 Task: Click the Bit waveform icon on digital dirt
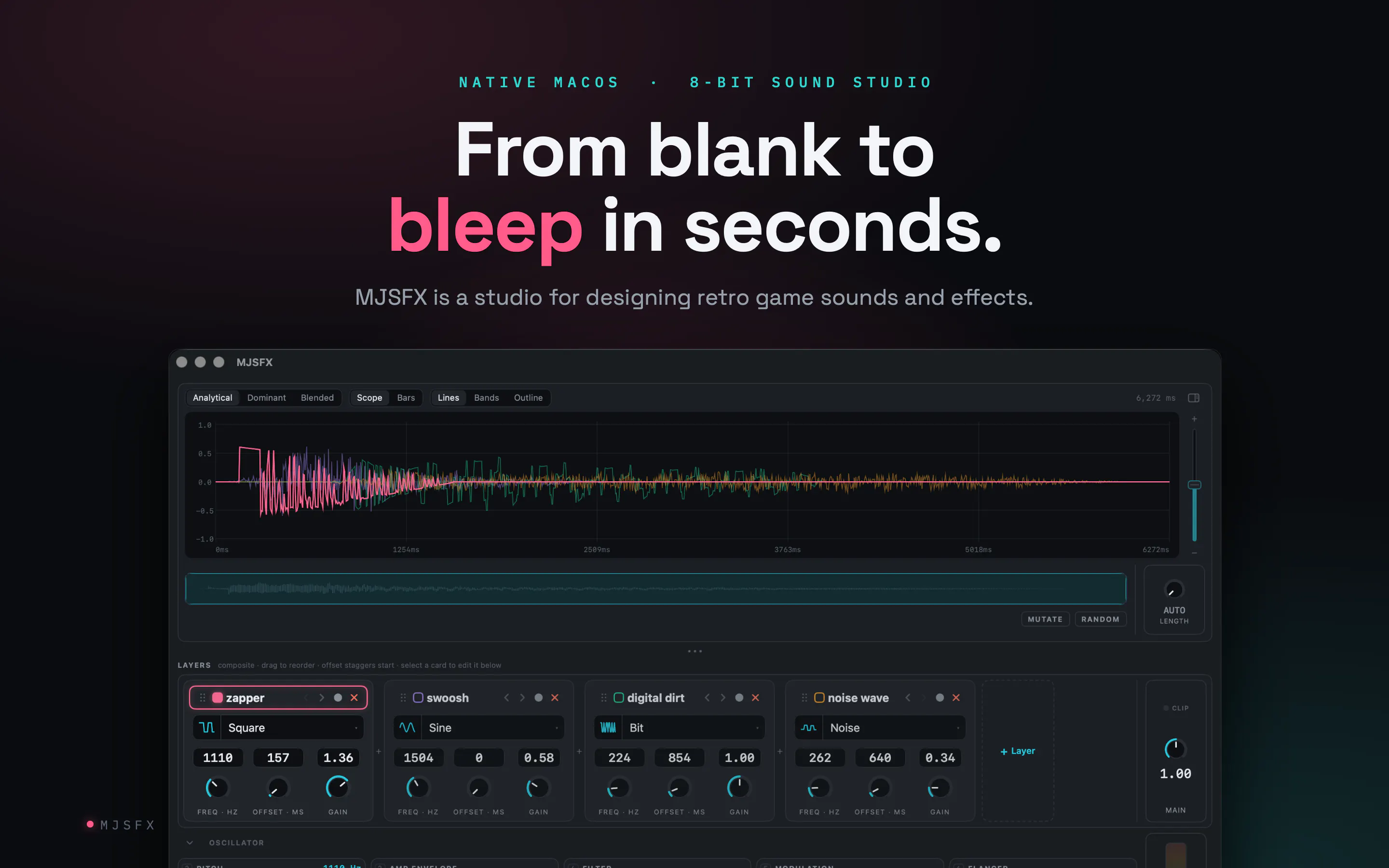coord(608,727)
